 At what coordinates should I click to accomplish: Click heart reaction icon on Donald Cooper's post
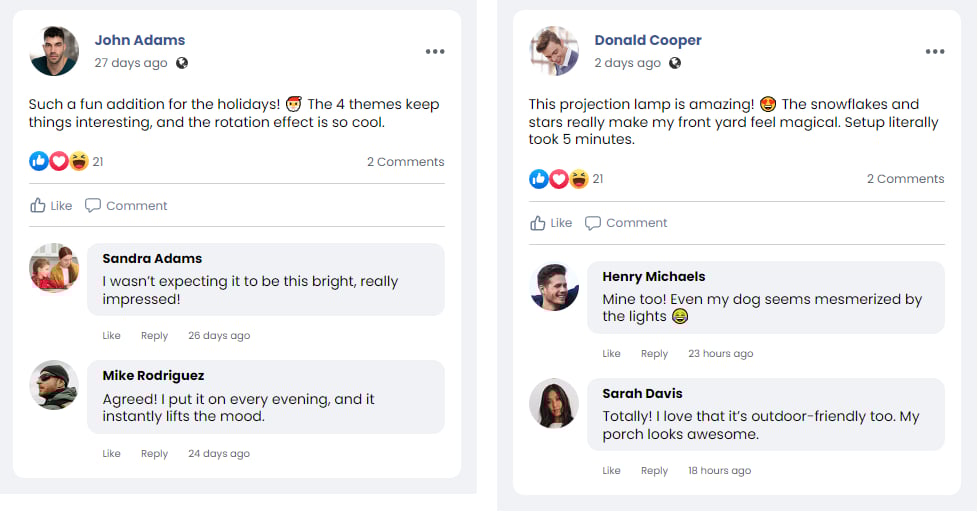point(559,179)
